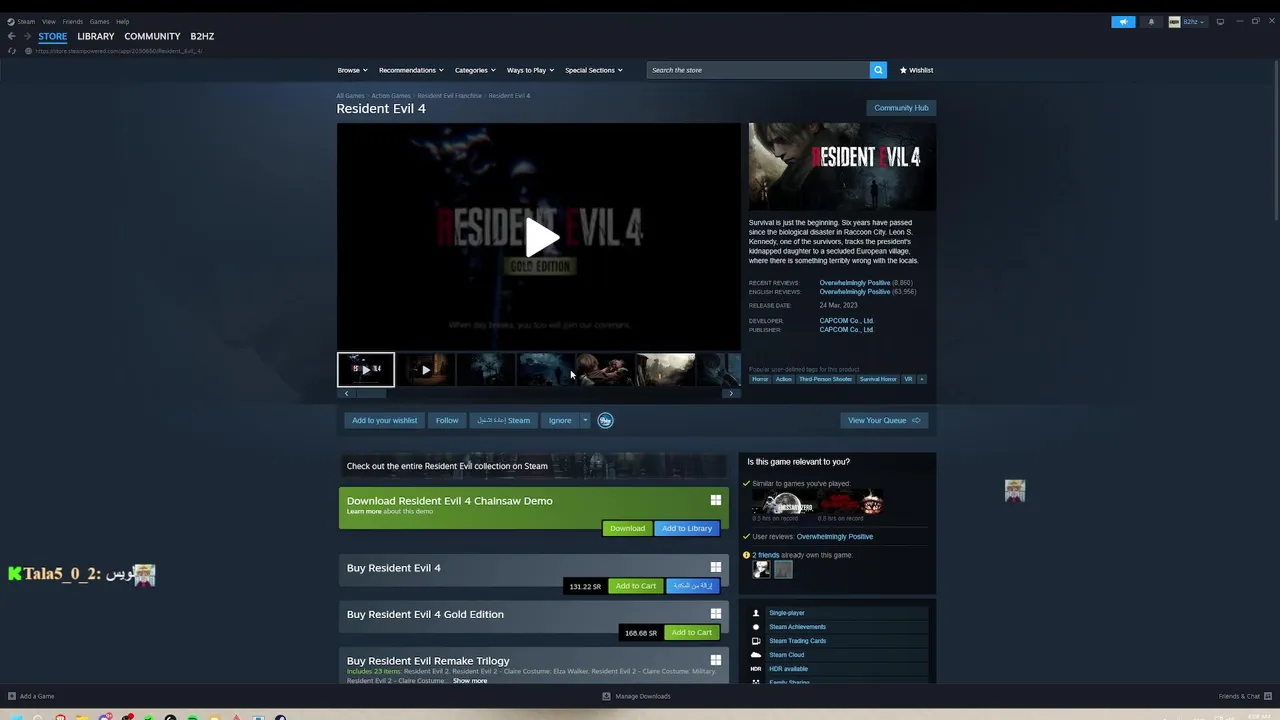Open CAPCOM developer link
The height and width of the screenshot is (720, 1280).
(846, 321)
